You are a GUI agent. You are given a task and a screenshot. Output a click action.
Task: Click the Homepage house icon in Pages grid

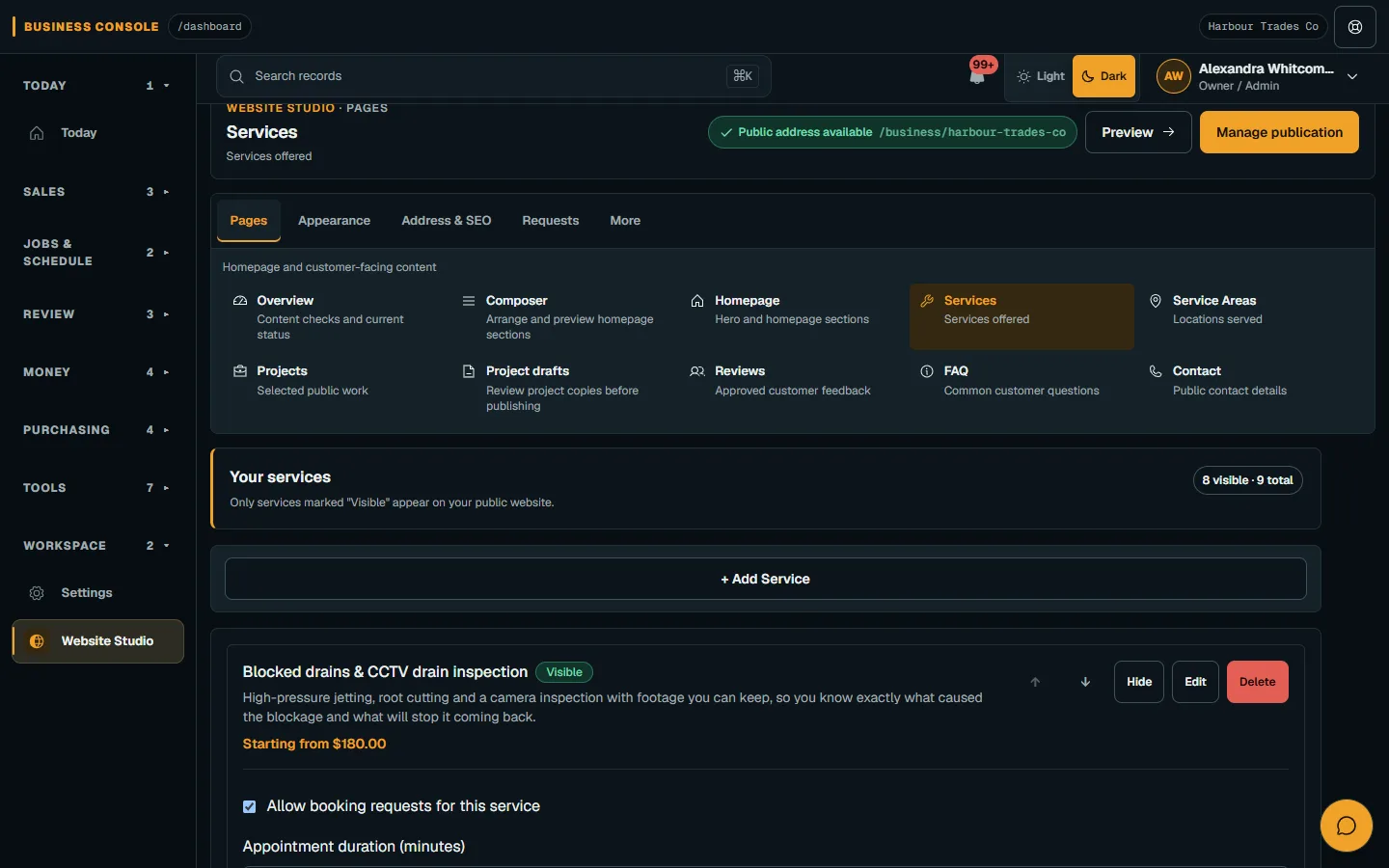pyautogui.click(x=697, y=301)
